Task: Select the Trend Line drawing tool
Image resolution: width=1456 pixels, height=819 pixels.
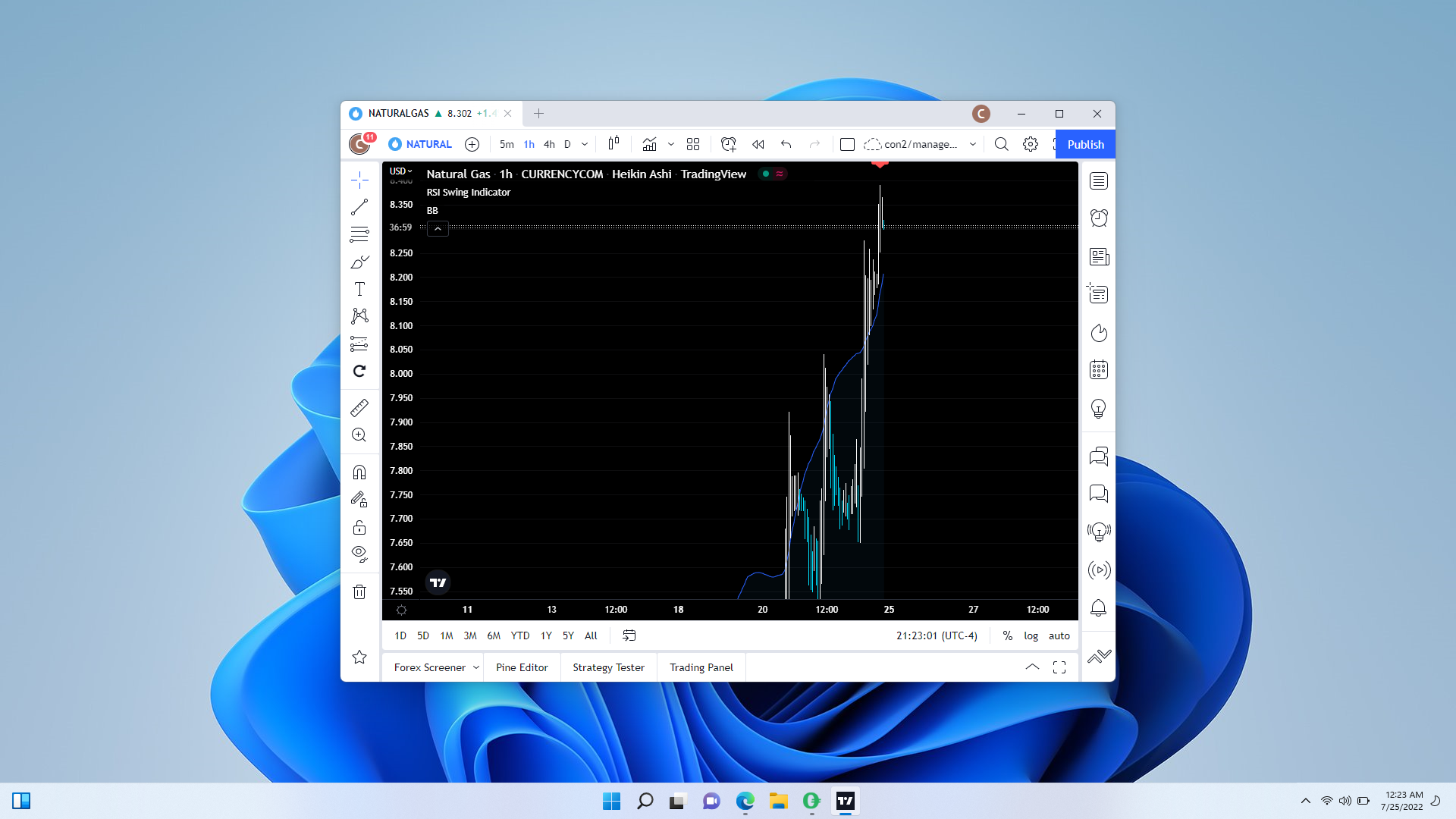Action: tap(359, 207)
